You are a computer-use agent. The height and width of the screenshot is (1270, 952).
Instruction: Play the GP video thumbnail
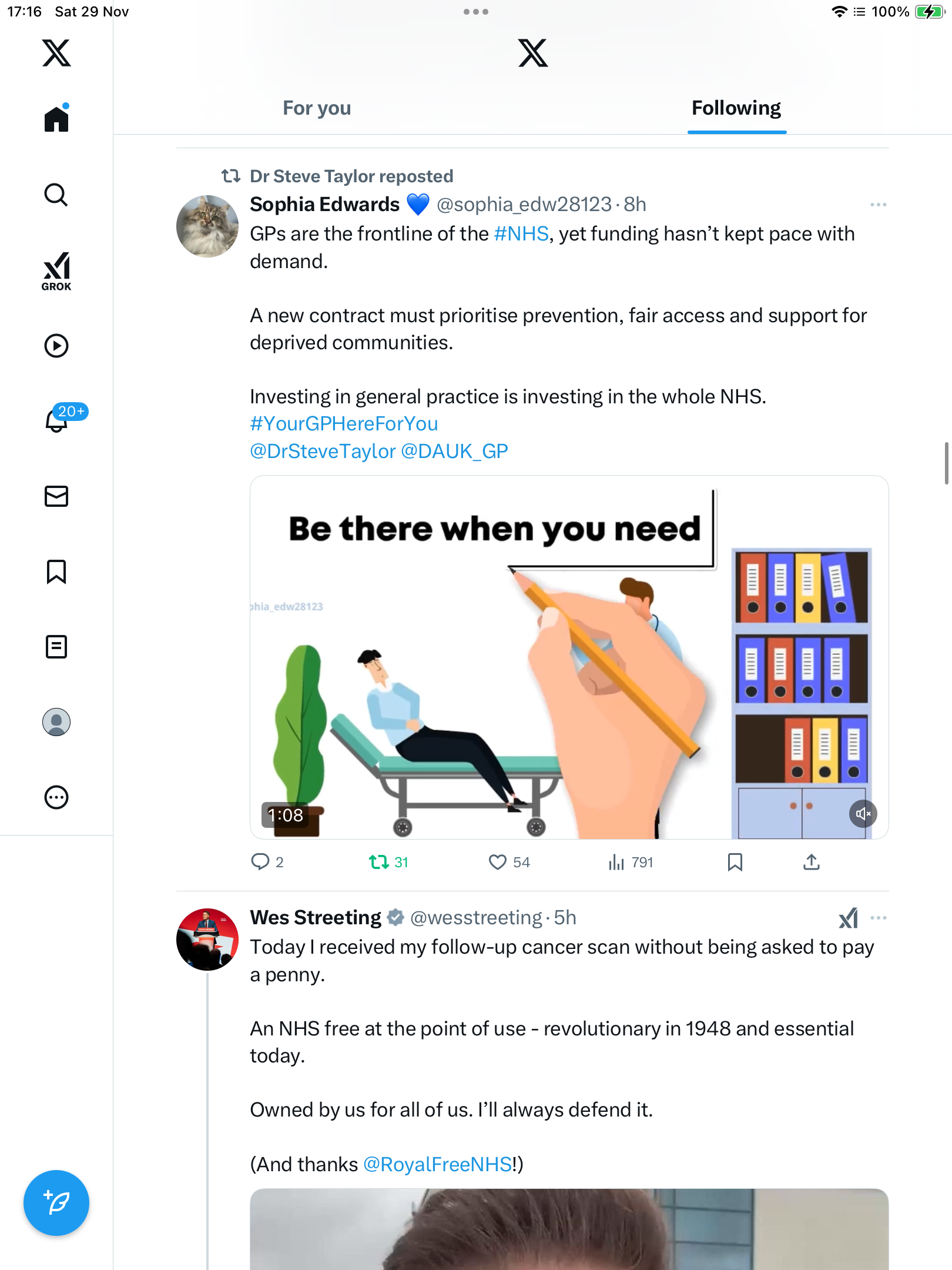[x=569, y=657]
